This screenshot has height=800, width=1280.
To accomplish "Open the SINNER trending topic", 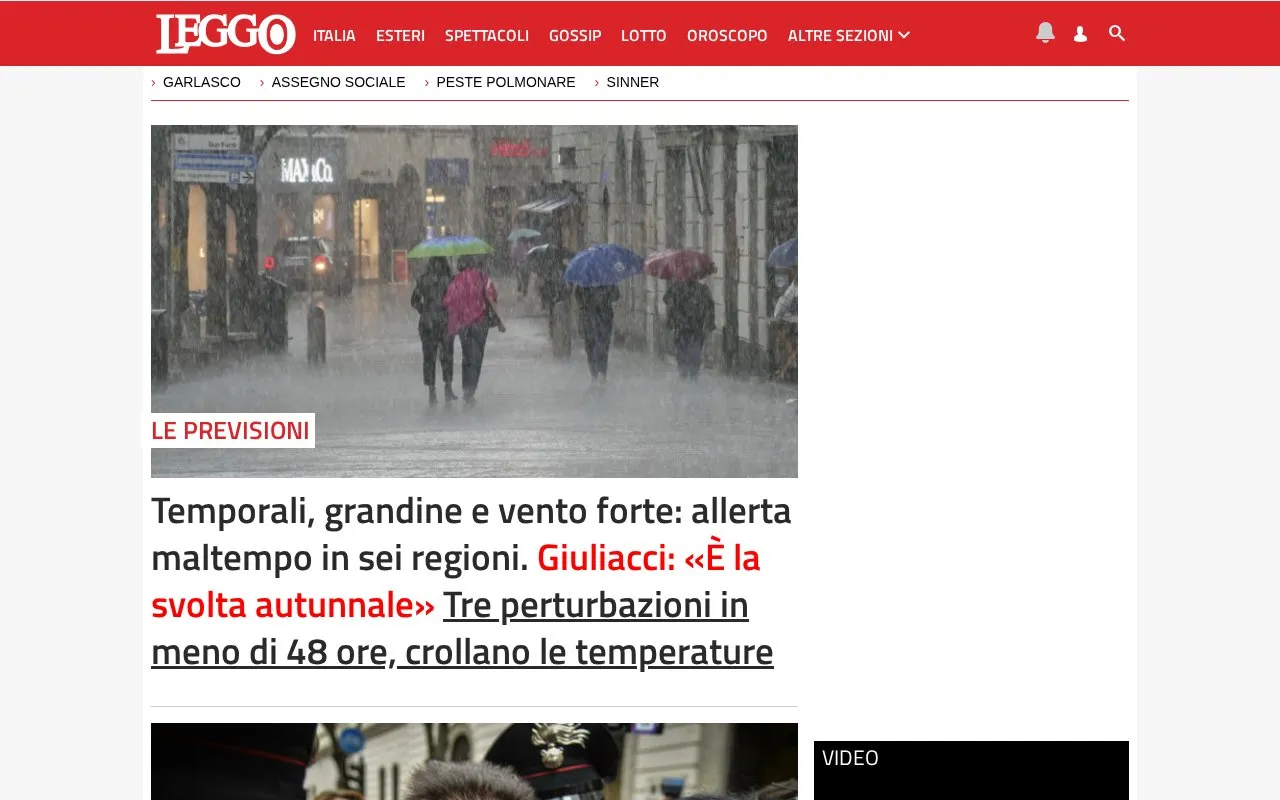I will click(633, 82).
